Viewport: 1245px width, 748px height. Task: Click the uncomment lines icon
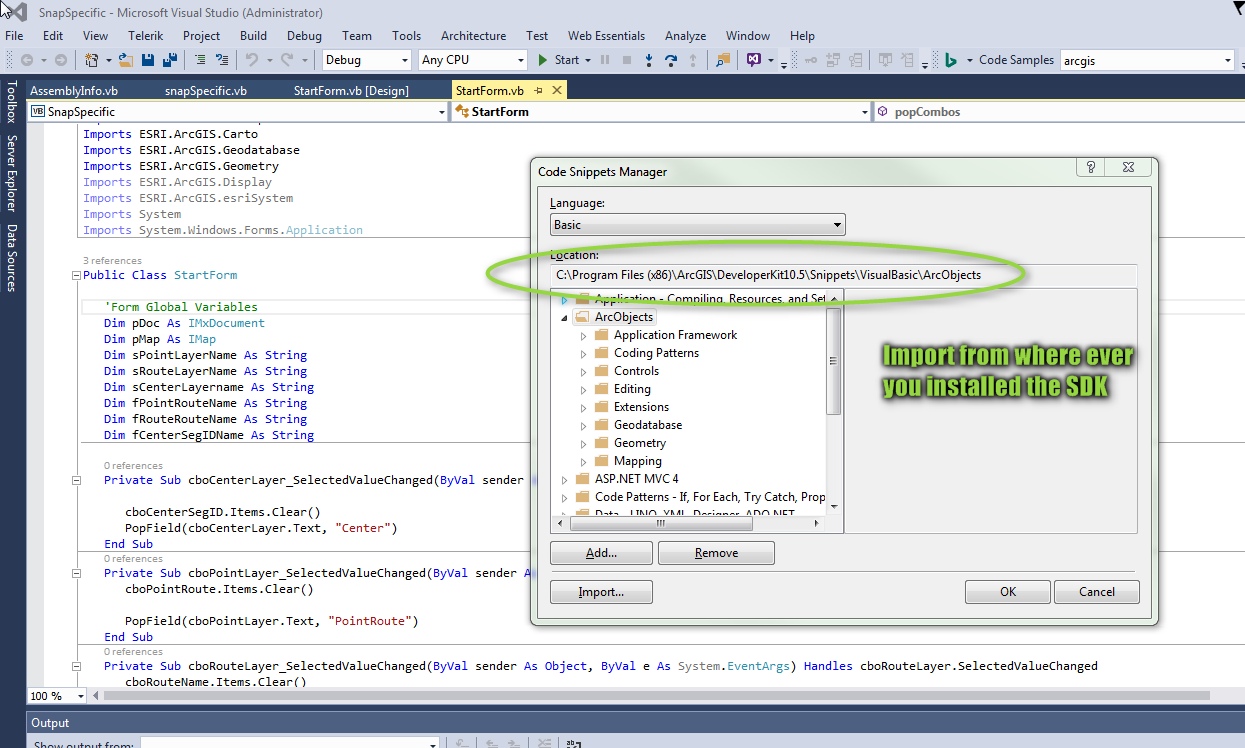(x=222, y=60)
